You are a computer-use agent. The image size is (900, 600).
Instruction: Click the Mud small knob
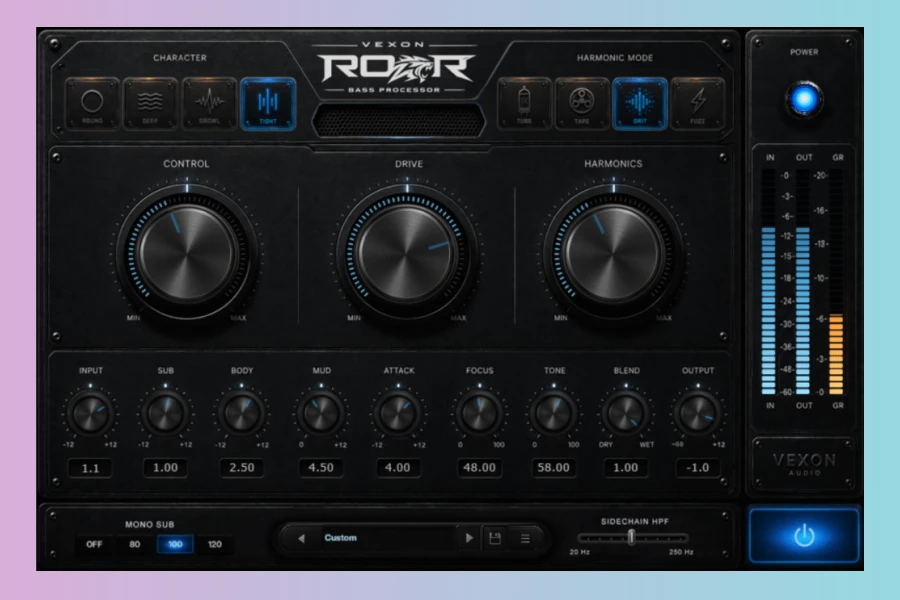[321, 413]
